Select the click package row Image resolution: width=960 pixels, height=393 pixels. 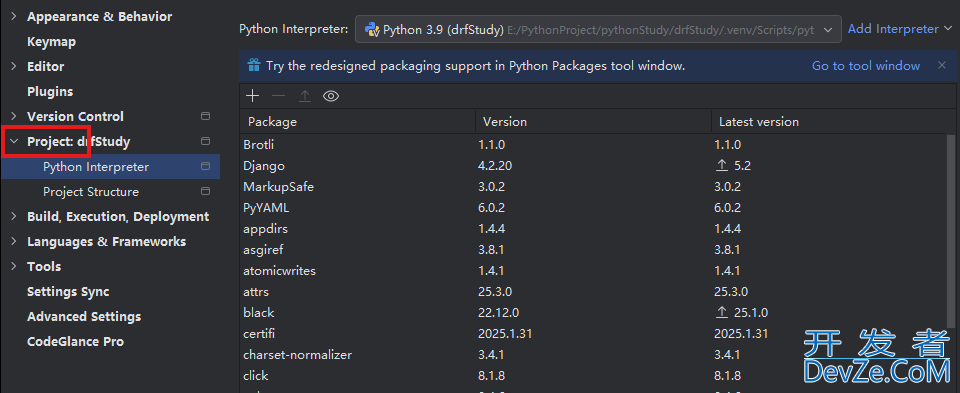click(x=593, y=375)
